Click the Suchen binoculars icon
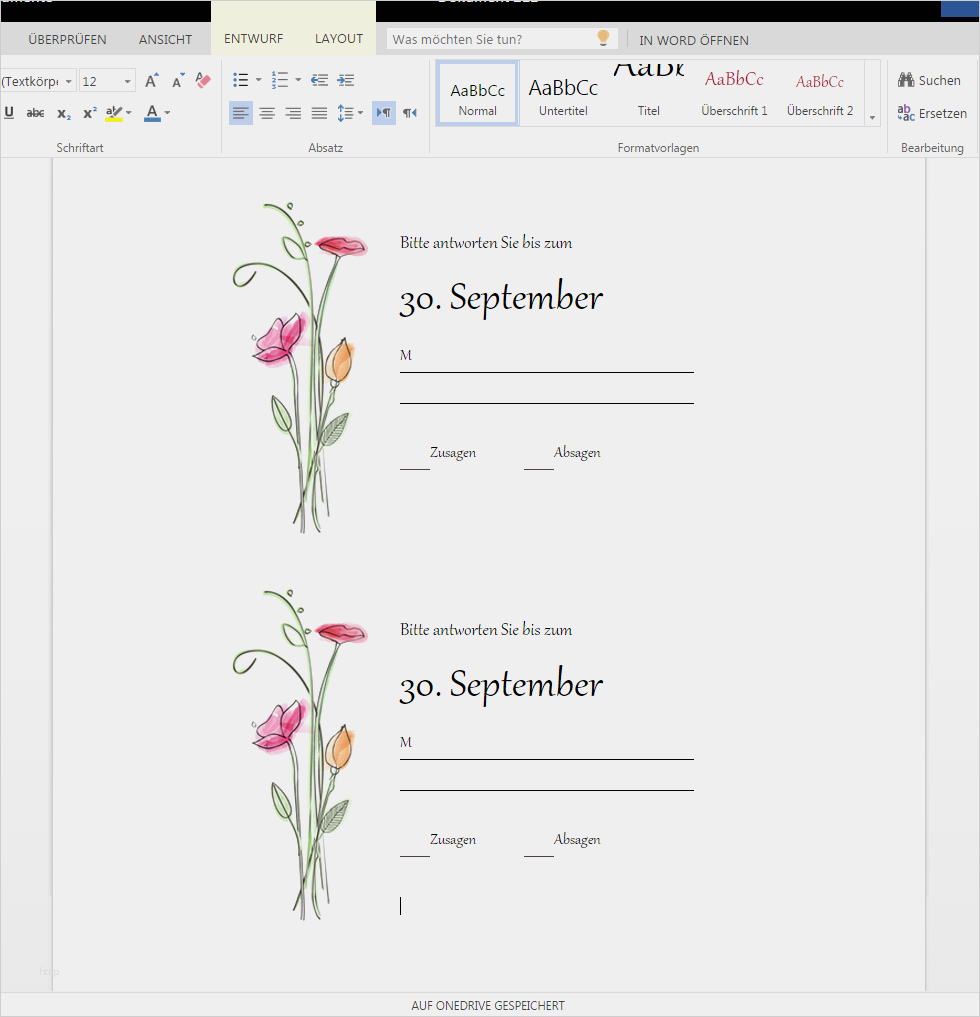 tap(906, 80)
